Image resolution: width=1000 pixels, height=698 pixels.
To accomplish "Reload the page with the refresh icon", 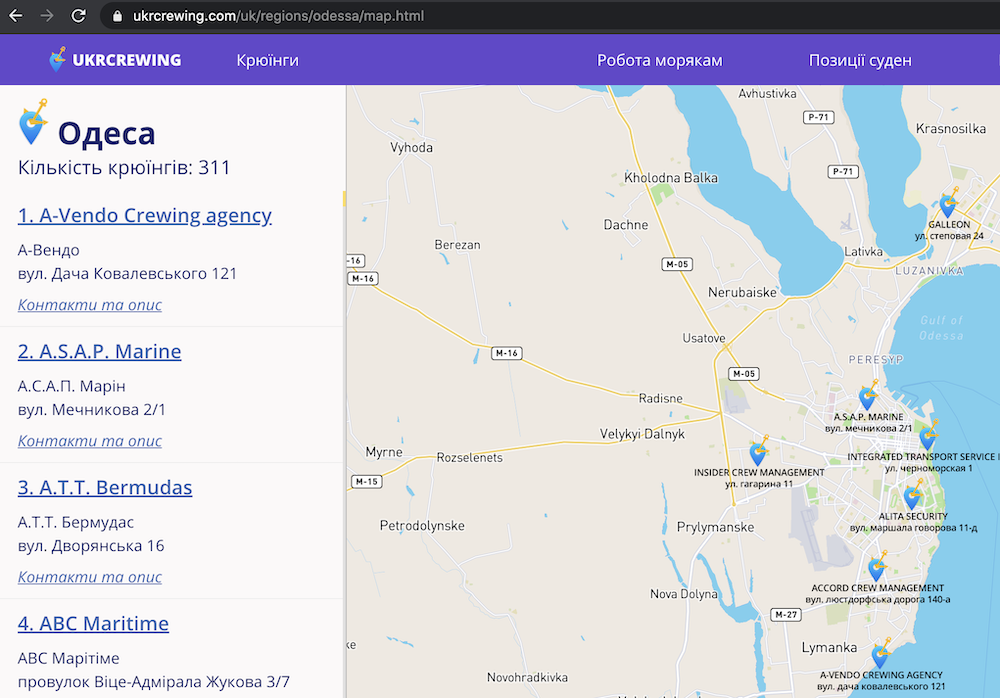I will click(x=78, y=16).
